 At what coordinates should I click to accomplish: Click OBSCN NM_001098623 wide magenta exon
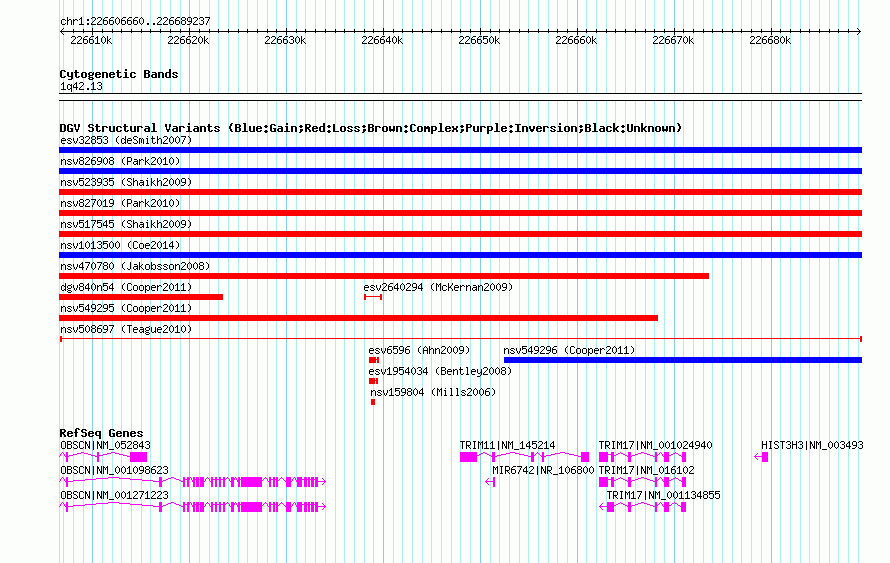[251, 482]
